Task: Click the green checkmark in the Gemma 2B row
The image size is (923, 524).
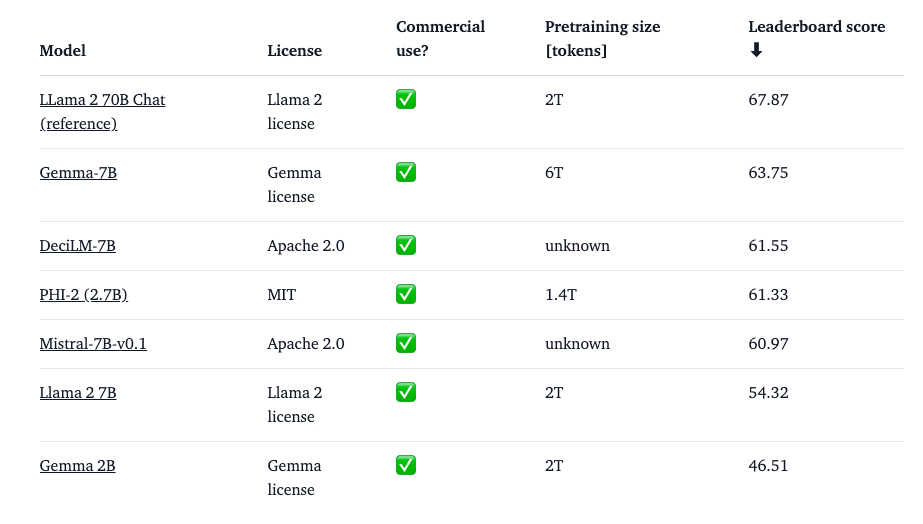Action: [406, 465]
